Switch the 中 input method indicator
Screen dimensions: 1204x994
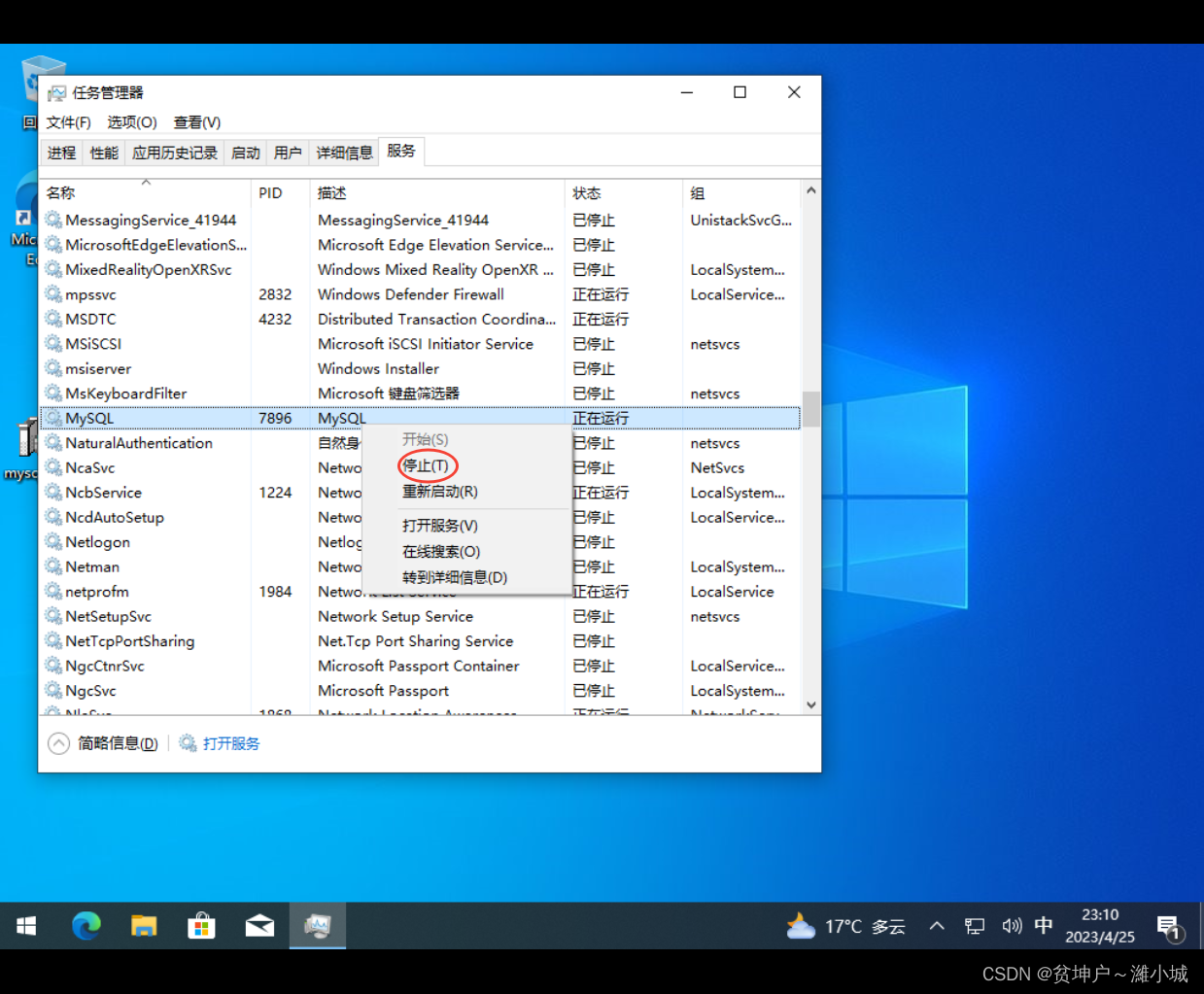click(x=1044, y=926)
